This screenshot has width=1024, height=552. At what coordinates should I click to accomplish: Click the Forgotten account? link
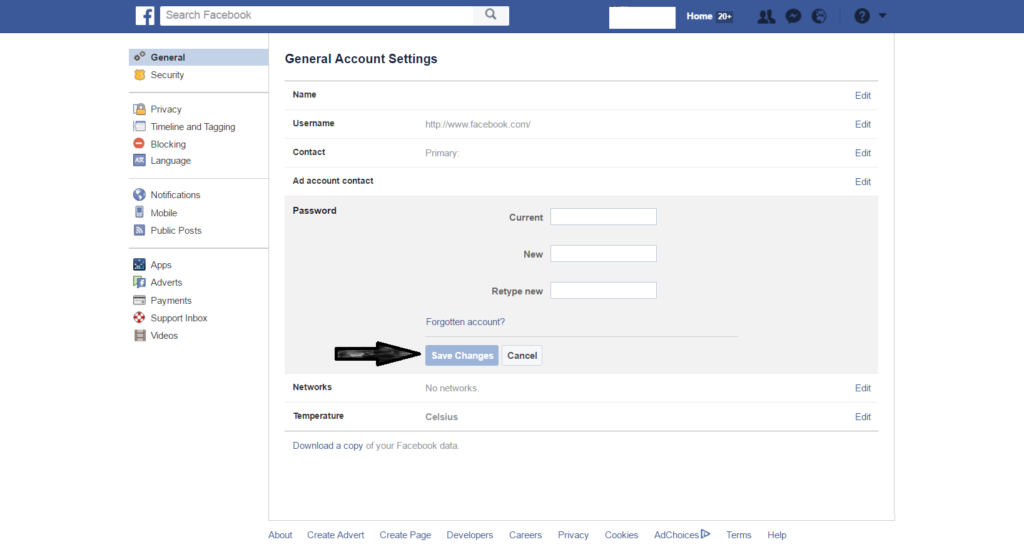[x=465, y=322]
